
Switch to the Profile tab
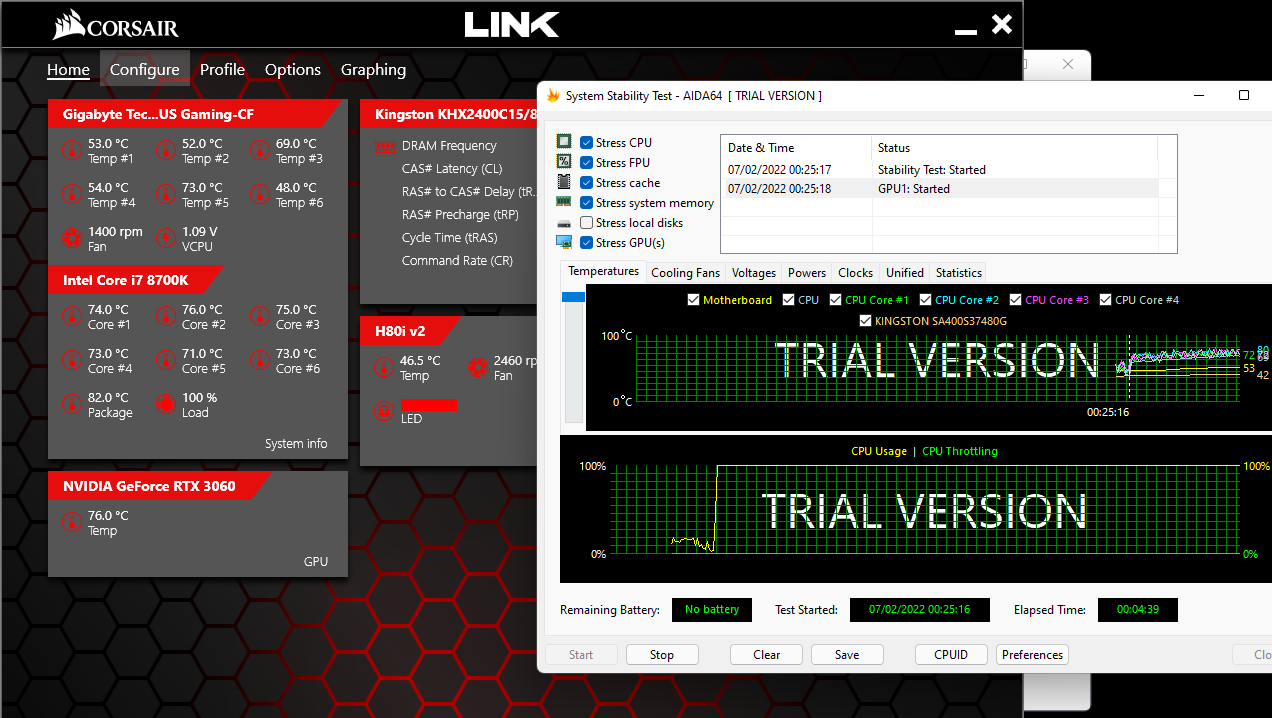click(x=222, y=70)
